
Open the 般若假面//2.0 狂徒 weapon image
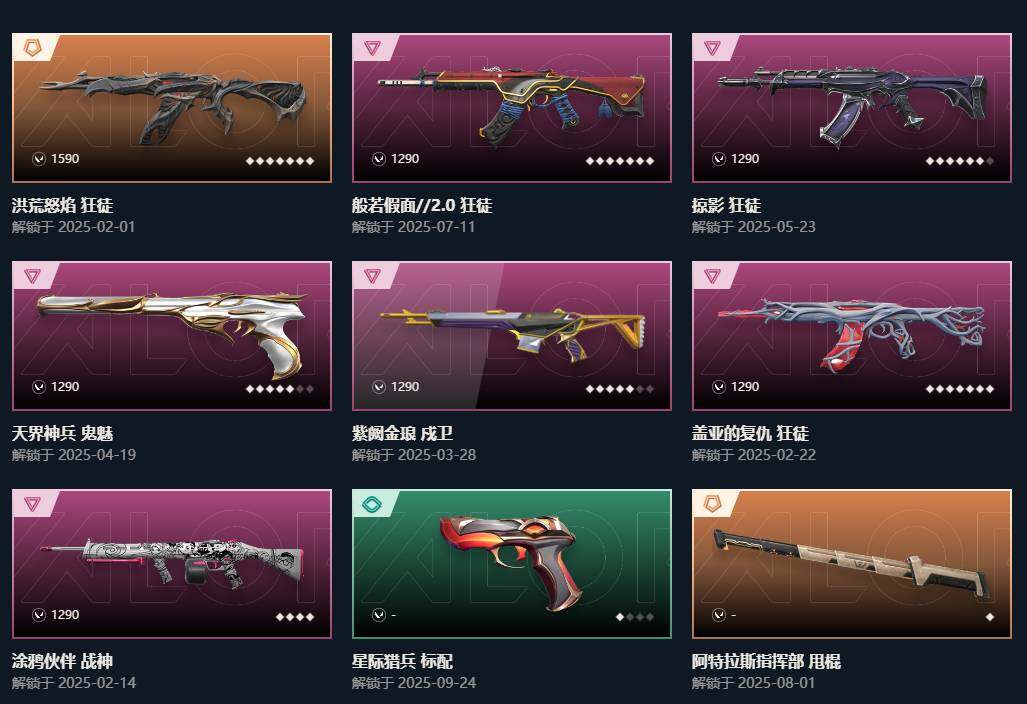coord(512,103)
